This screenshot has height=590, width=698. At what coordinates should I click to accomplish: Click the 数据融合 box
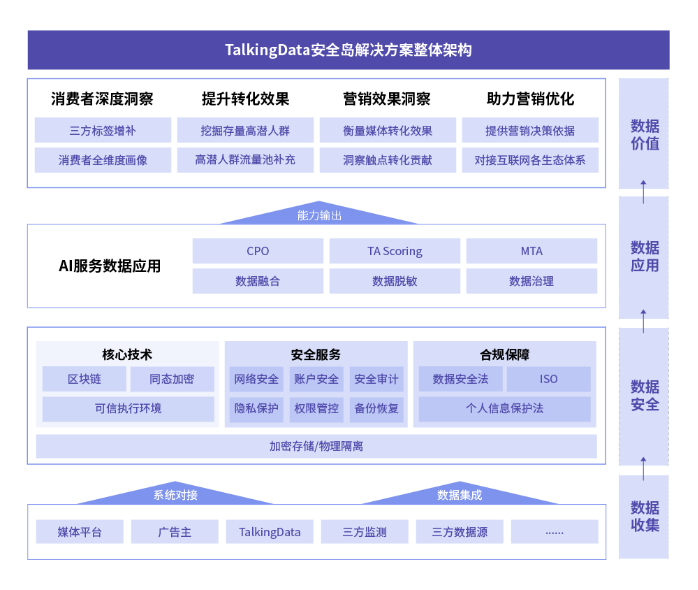258,281
